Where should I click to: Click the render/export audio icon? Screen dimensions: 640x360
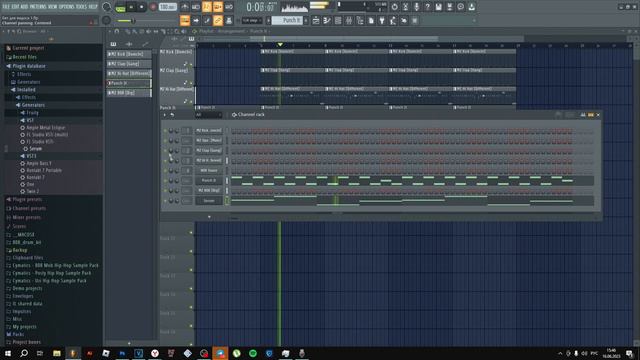(449, 7)
